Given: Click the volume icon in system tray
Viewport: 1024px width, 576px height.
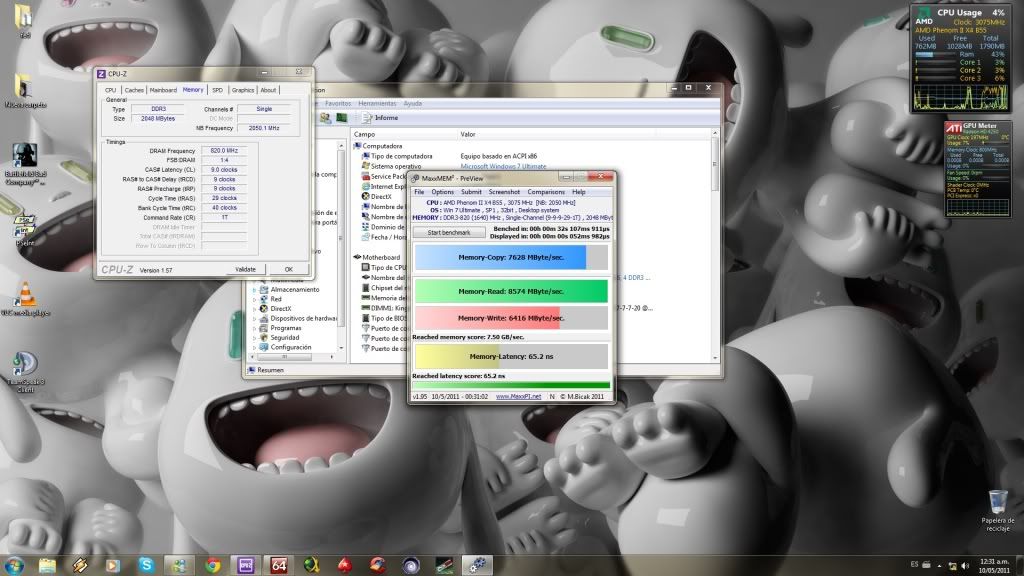Looking at the screenshot, I should 965,566.
